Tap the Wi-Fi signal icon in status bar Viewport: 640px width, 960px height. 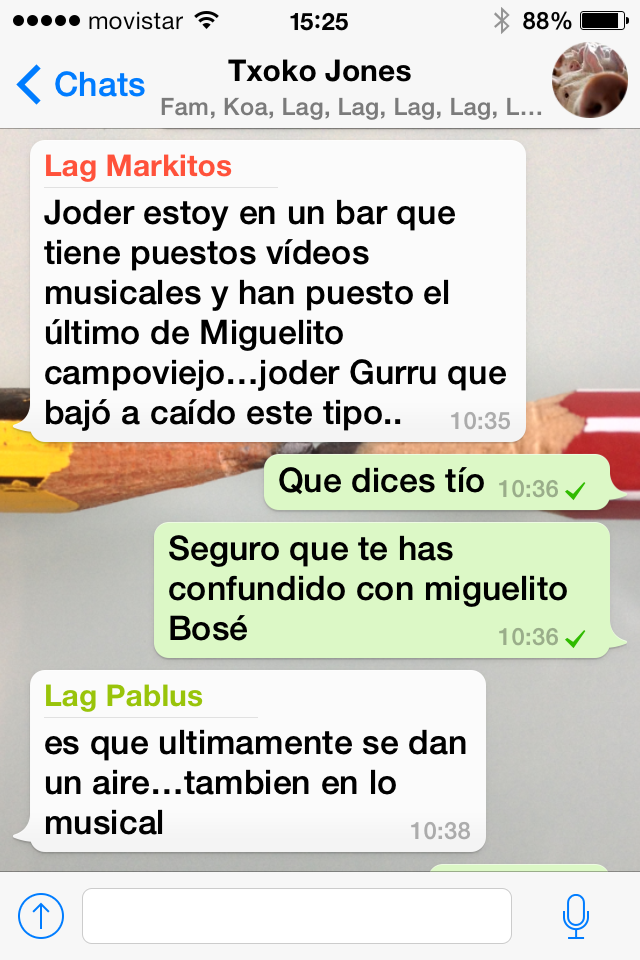[x=206, y=21]
